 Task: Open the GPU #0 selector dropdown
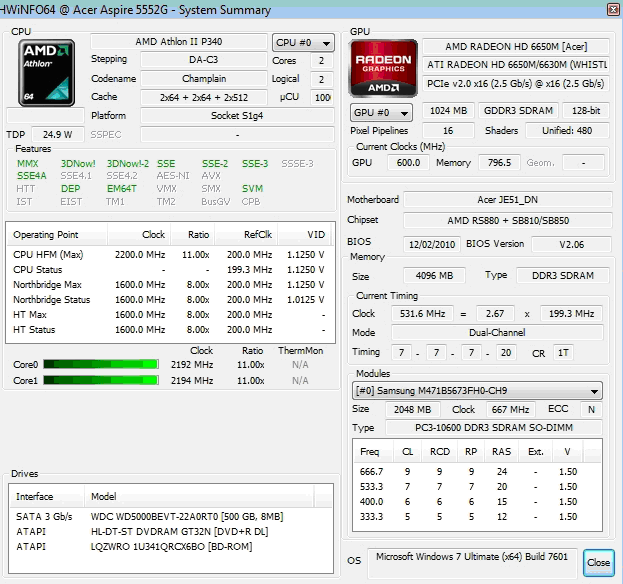381,112
